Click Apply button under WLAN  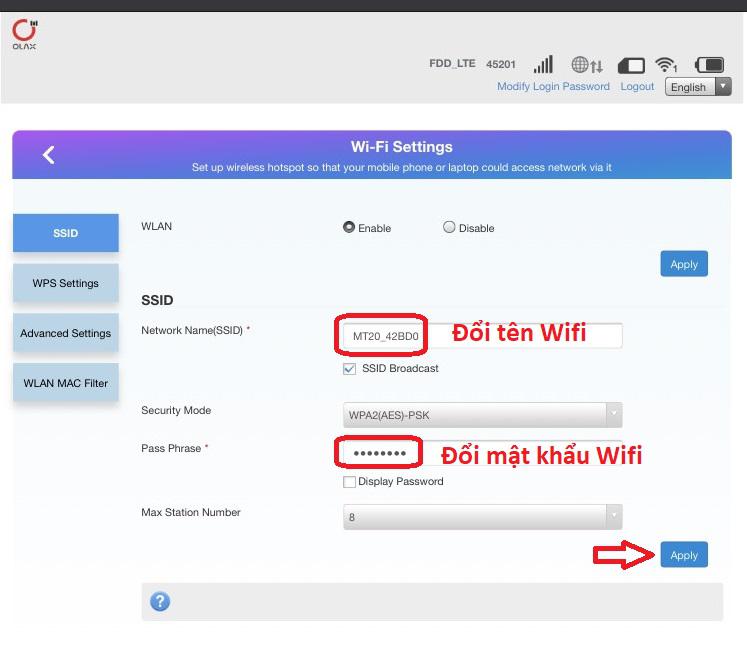(x=684, y=264)
